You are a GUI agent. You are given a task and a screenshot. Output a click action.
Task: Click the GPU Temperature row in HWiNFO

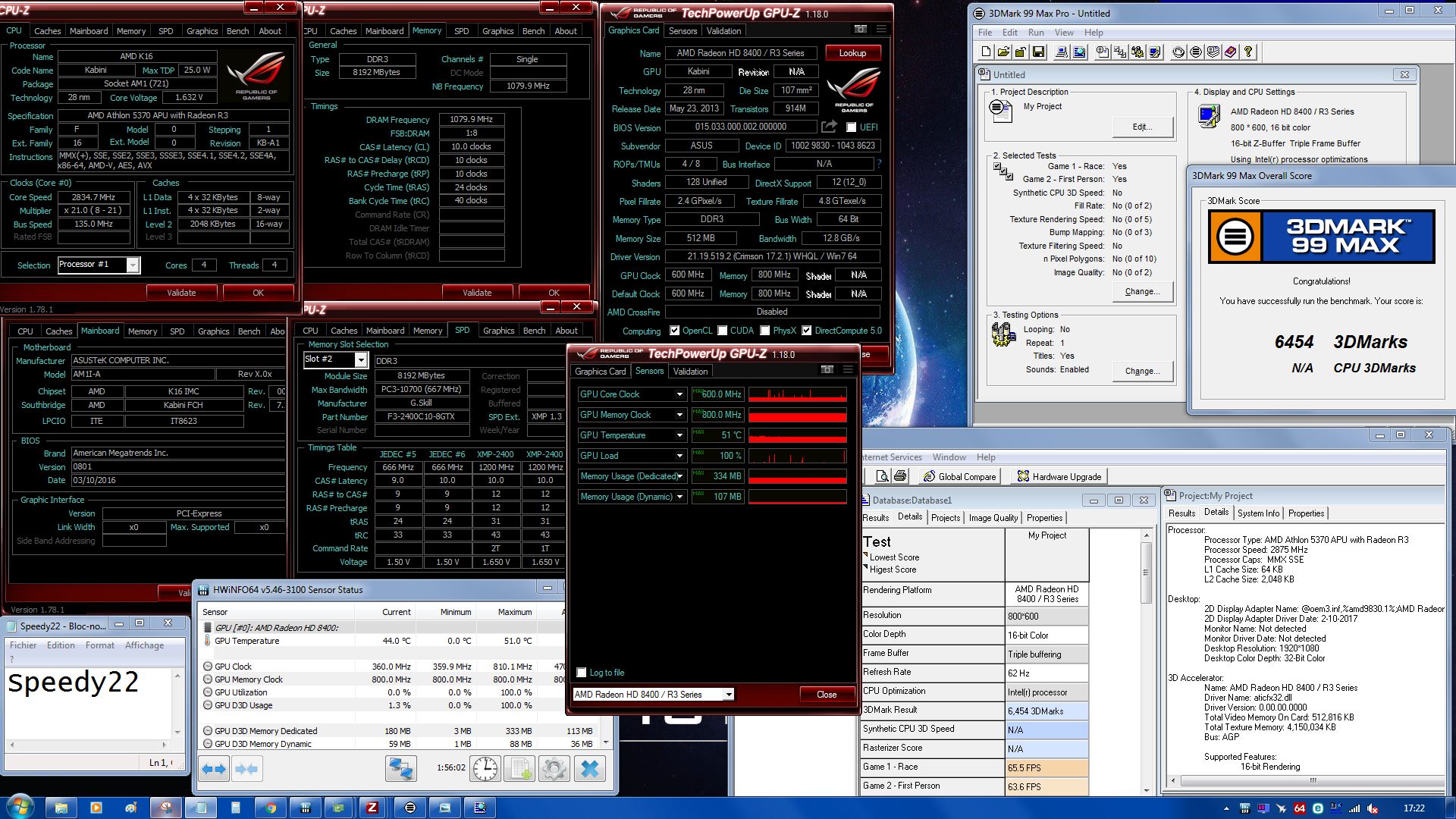click(383, 641)
